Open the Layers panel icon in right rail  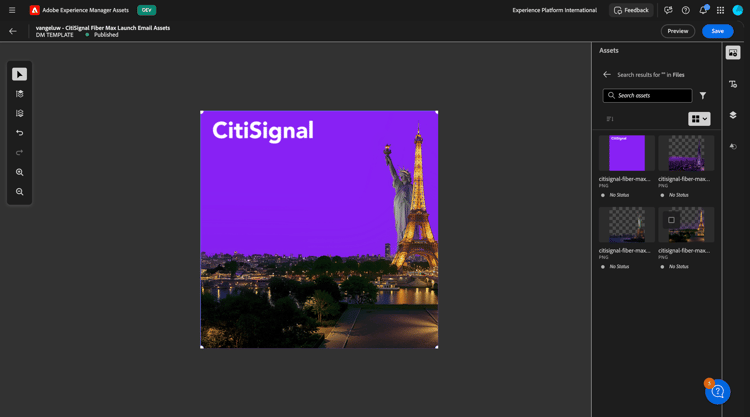click(x=733, y=115)
